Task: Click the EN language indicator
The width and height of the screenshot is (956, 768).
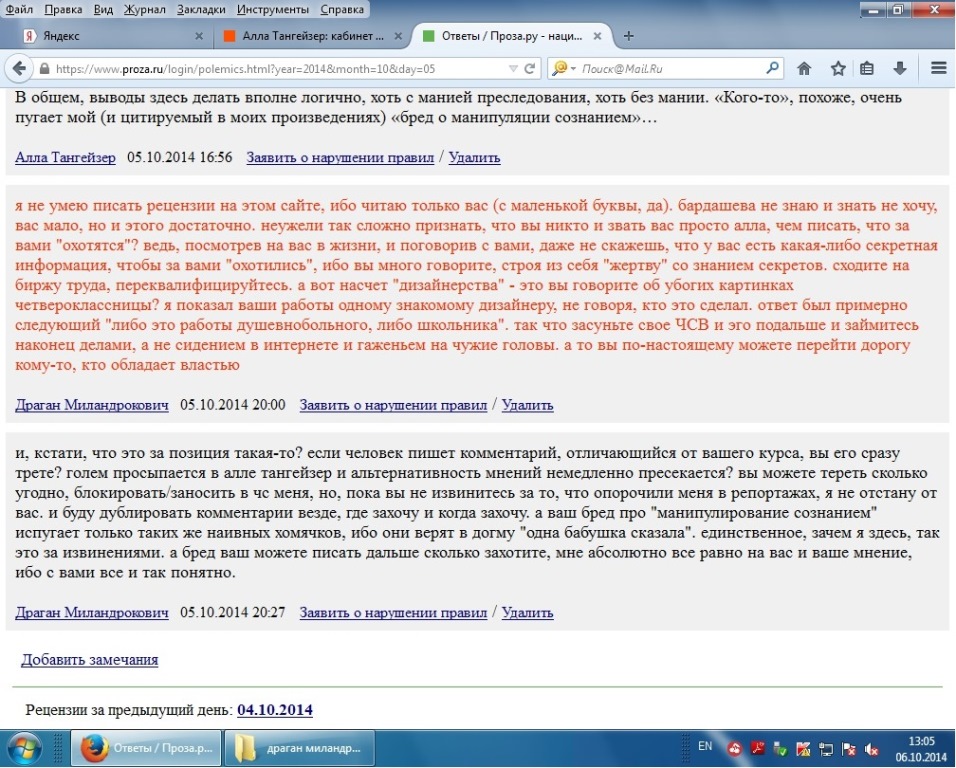Action: (x=705, y=746)
